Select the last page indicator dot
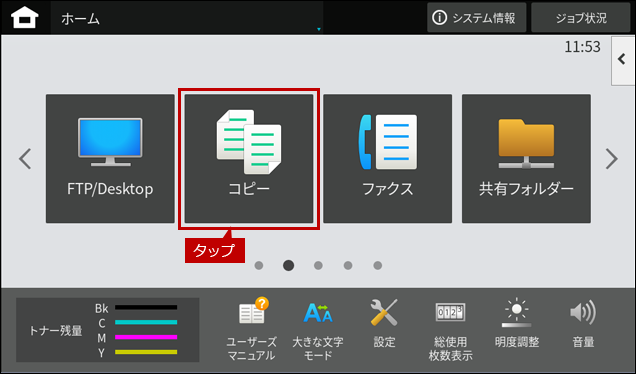This screenshot has height=374, width=636. click(x=378, y=265)
